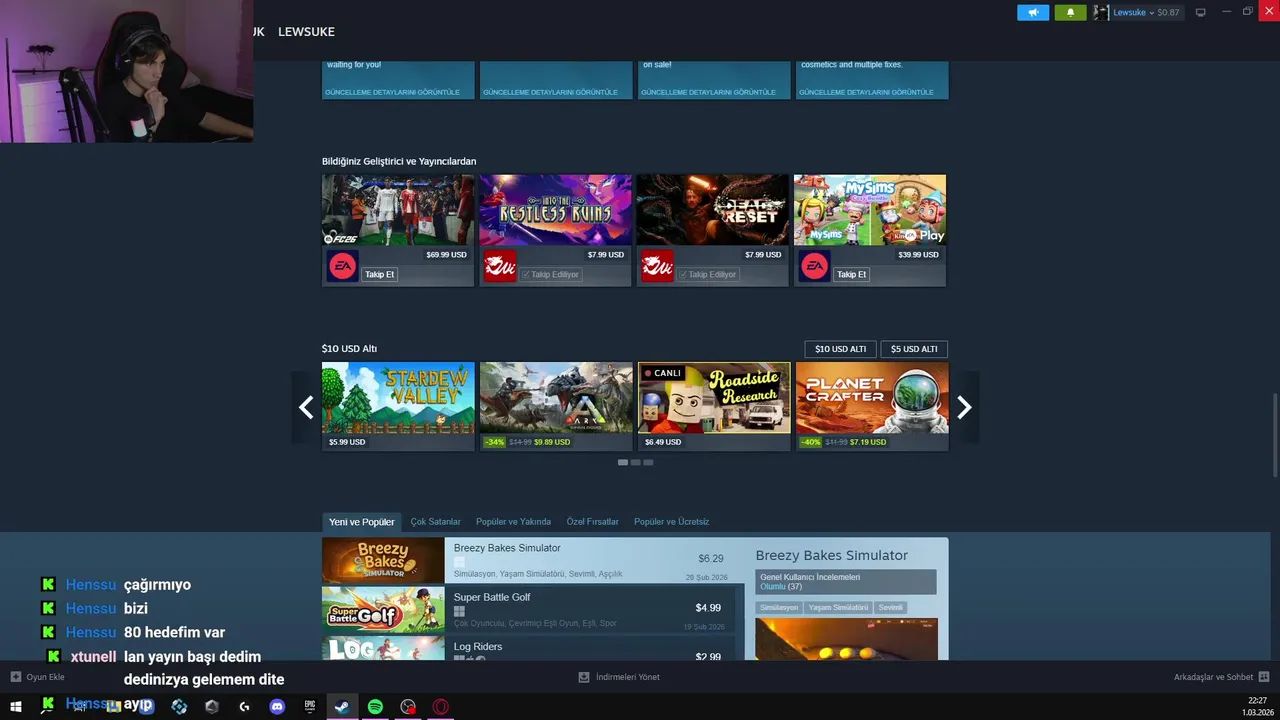Click the Simülasyon tag in preview panel

(779, 607)
